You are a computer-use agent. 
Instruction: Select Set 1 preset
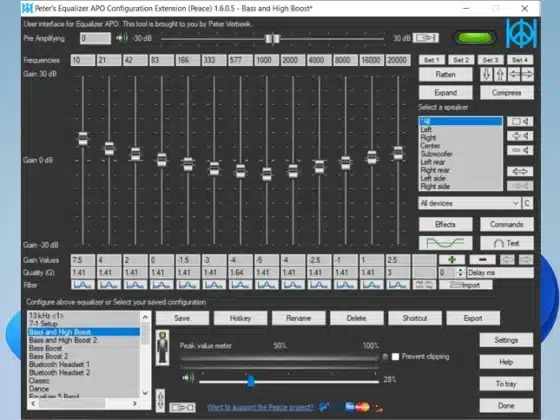click(x=431, y=60)
